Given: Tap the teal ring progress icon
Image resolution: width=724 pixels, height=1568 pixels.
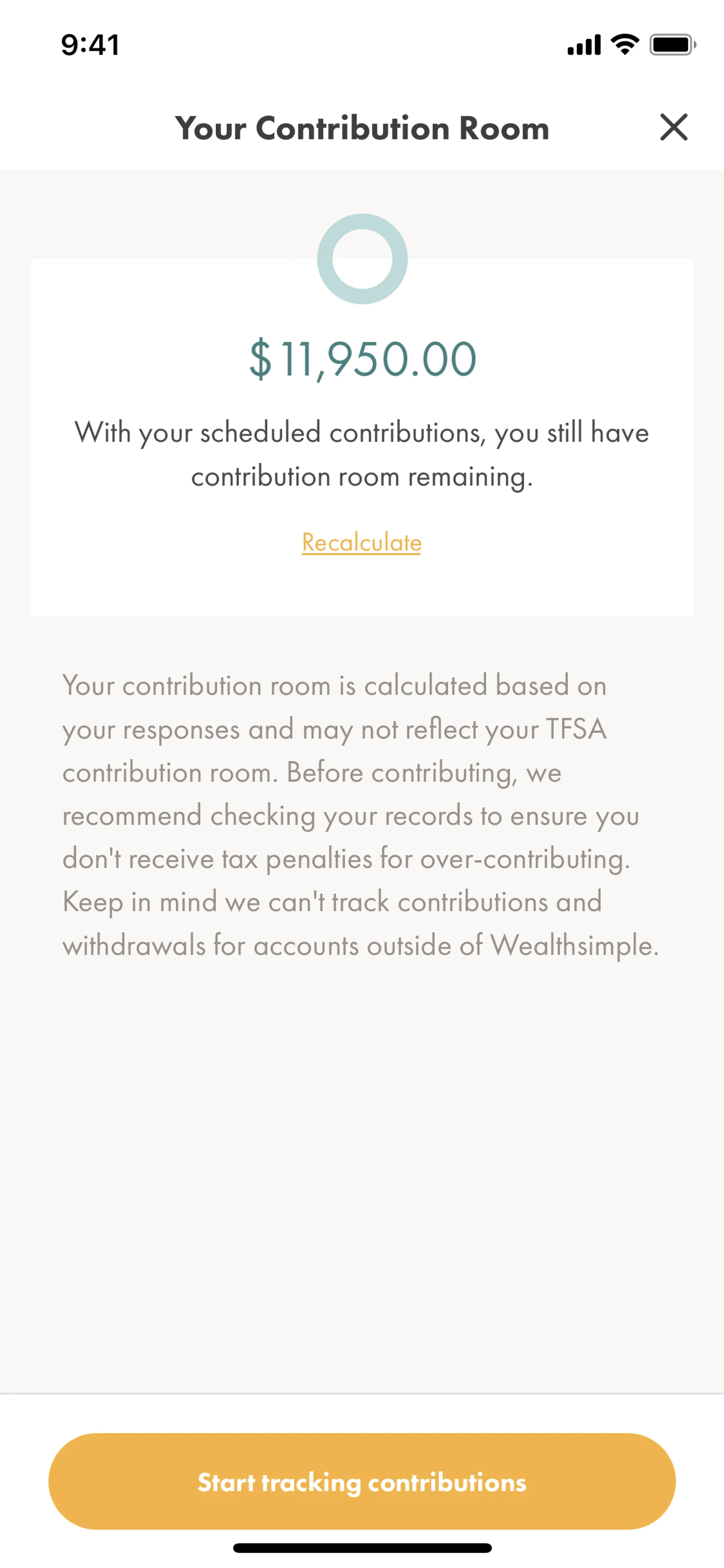Looking at the screenshot, I should coord(362,259).
